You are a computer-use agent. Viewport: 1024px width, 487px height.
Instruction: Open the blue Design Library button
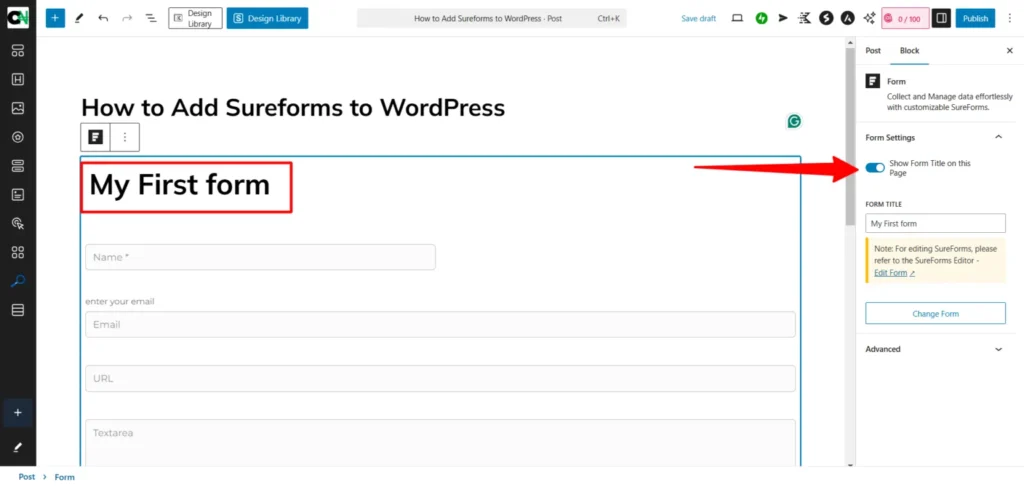click(x=268, y=18)
